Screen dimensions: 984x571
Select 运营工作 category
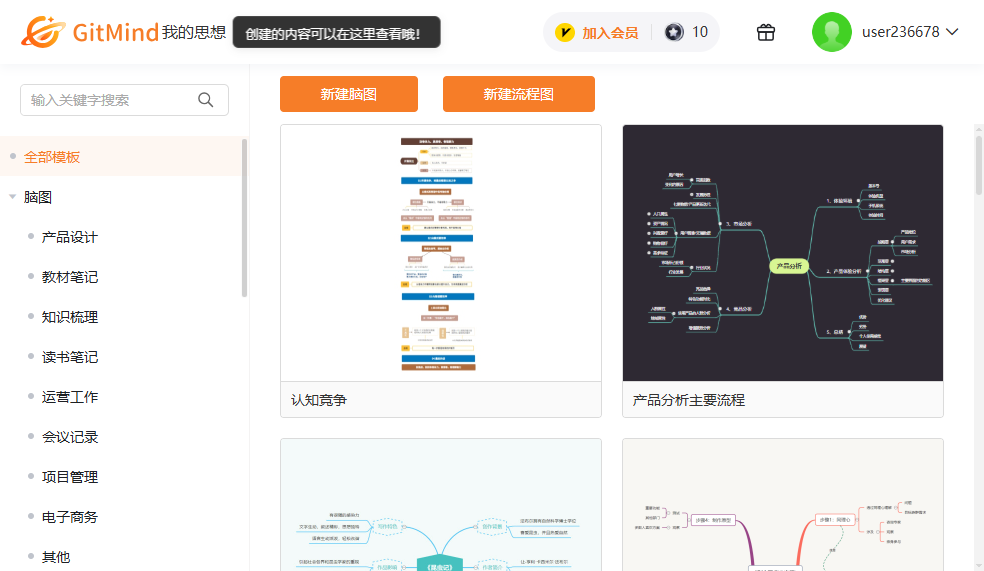(70, 397)
